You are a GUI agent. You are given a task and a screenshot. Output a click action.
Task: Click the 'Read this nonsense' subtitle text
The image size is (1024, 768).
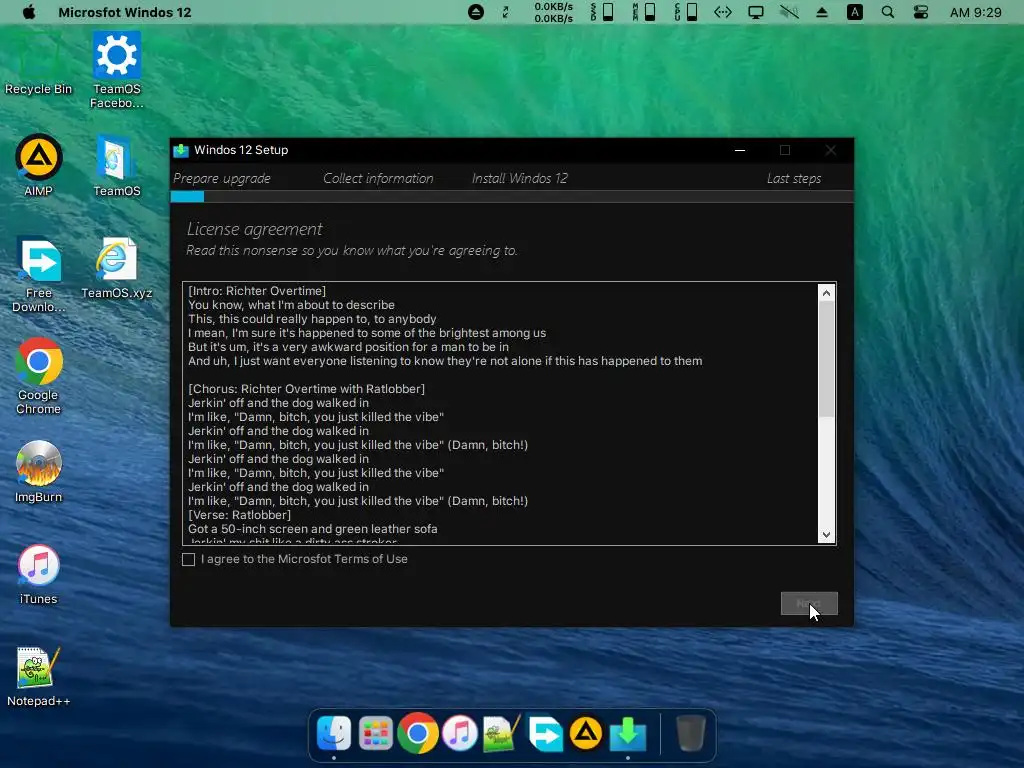pyautogui.click(x=351, y=251)
